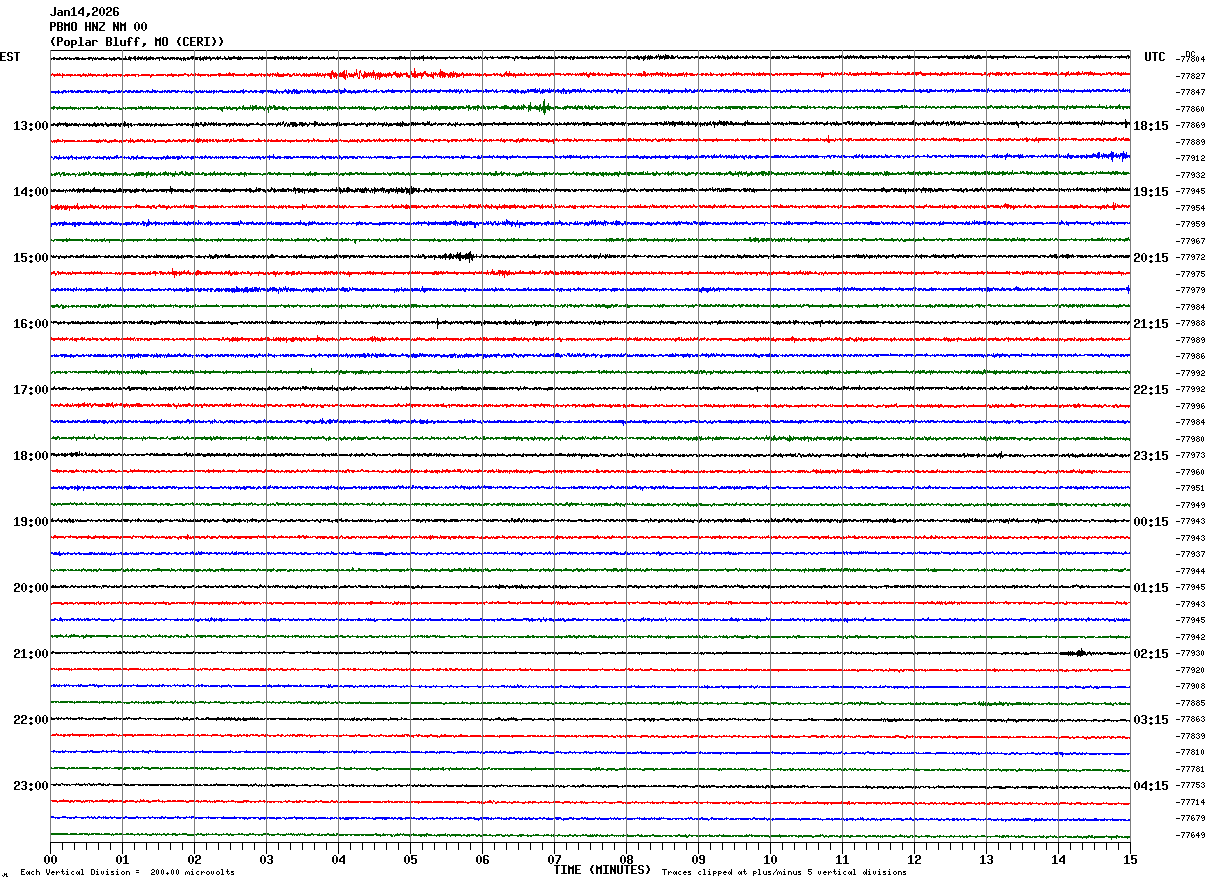Select the DC offset value -77996
This screenshot has width=1210, height=886.
pos(1190,406)
